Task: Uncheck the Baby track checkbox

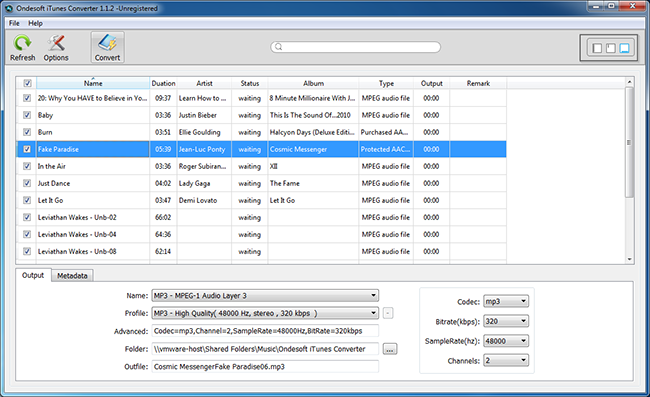Action: (x=27, y=115)
